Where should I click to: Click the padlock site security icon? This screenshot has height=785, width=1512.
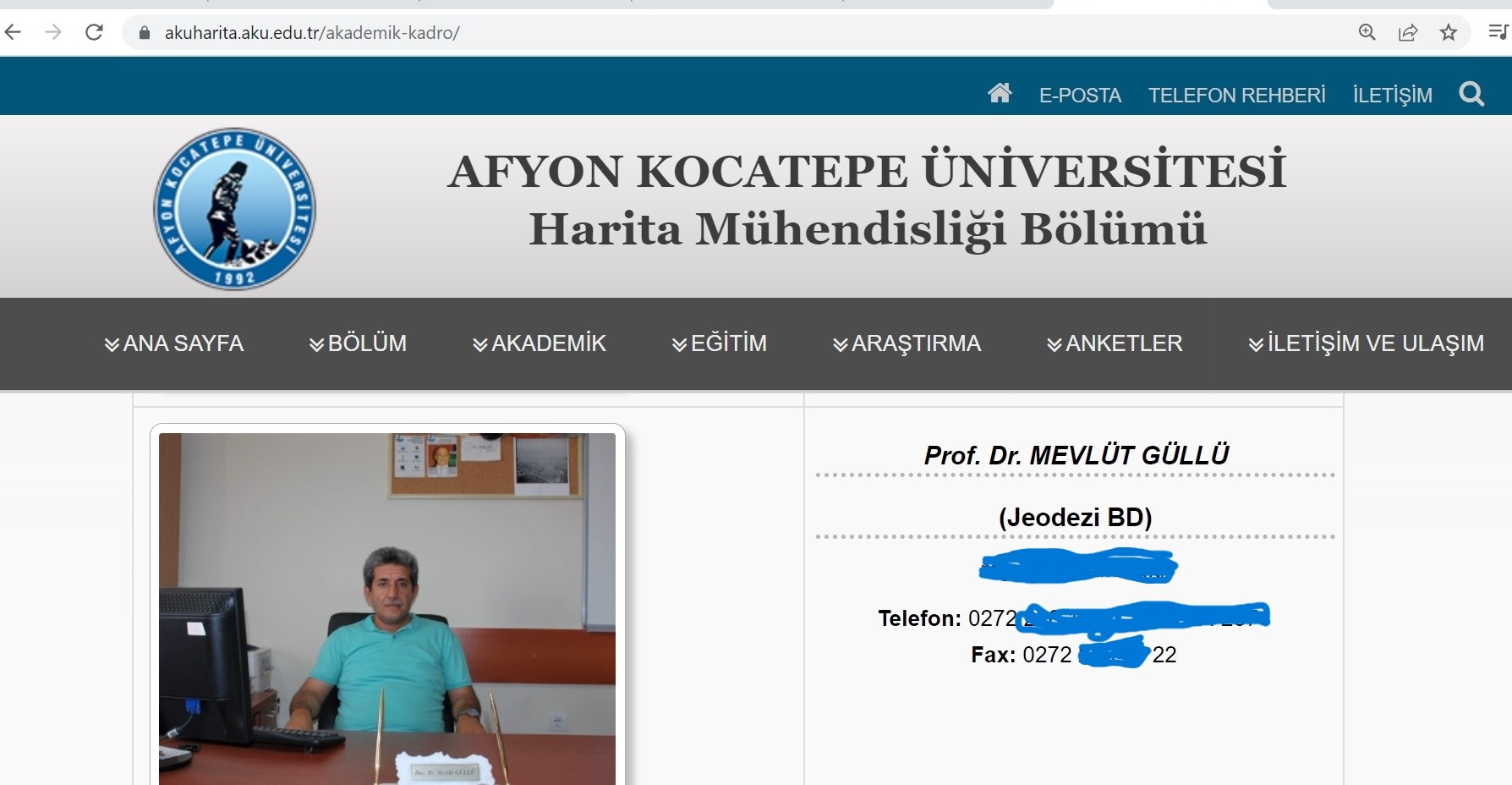pyautogui.click(x=145, y=33)
